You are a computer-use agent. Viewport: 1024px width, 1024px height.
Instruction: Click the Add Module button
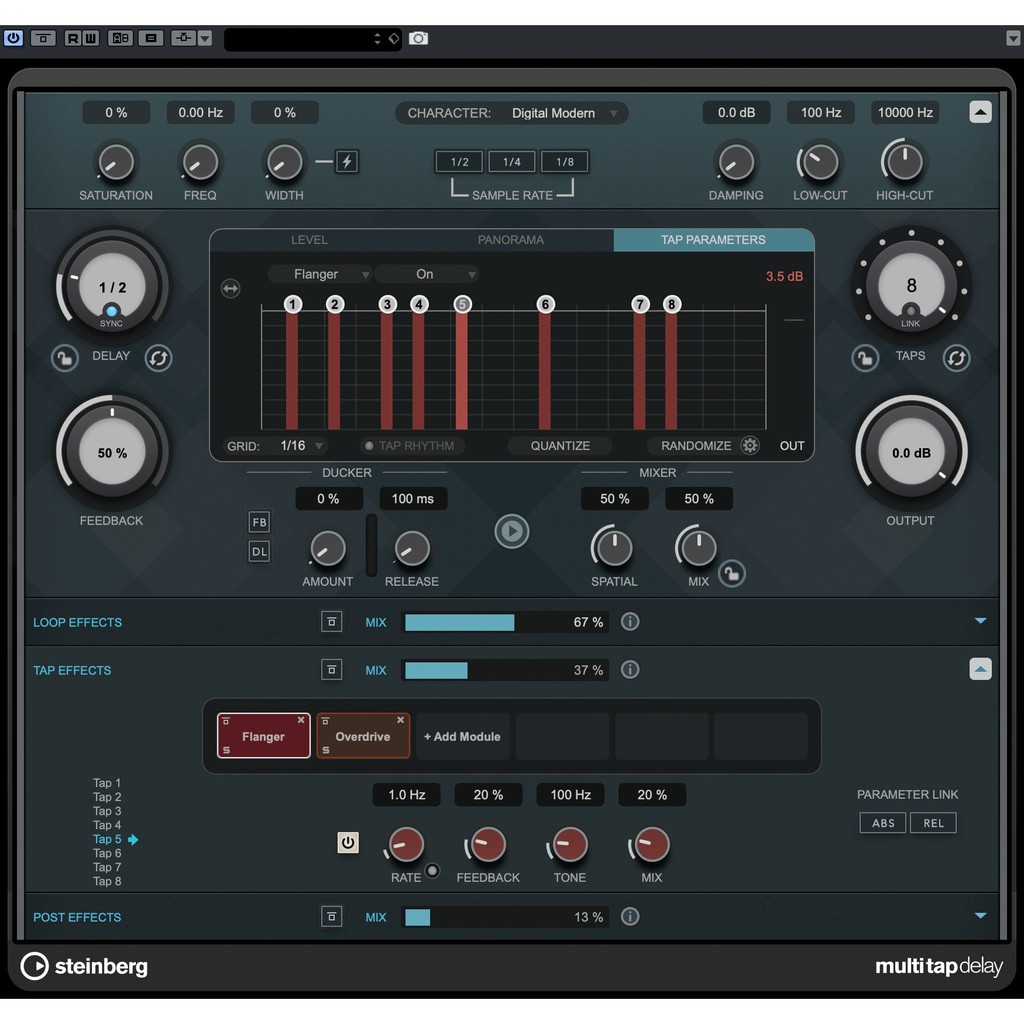tap(462, 737)
